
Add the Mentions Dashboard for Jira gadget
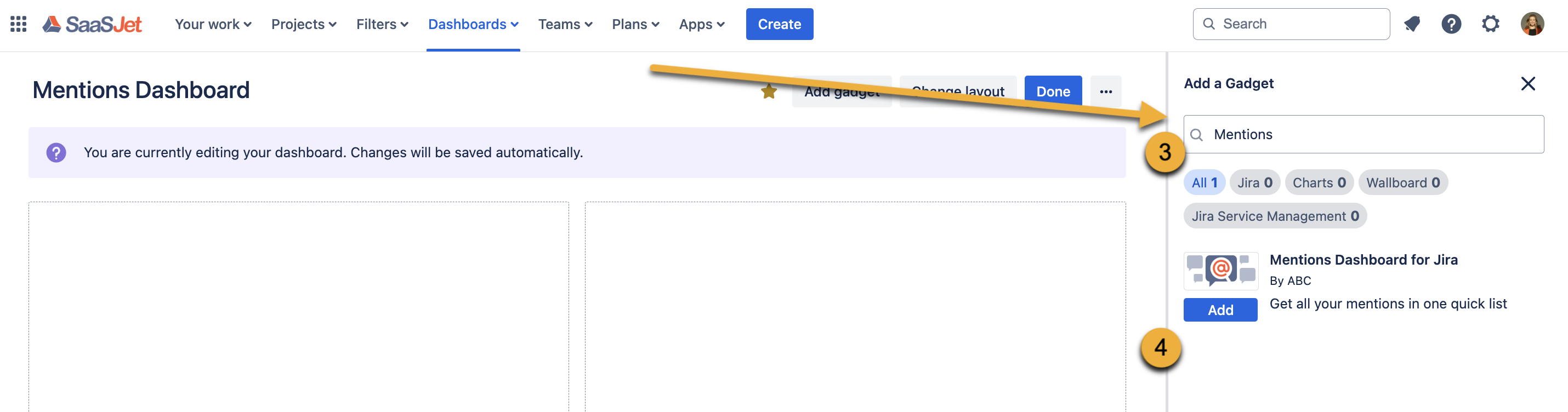(1220, 310)
